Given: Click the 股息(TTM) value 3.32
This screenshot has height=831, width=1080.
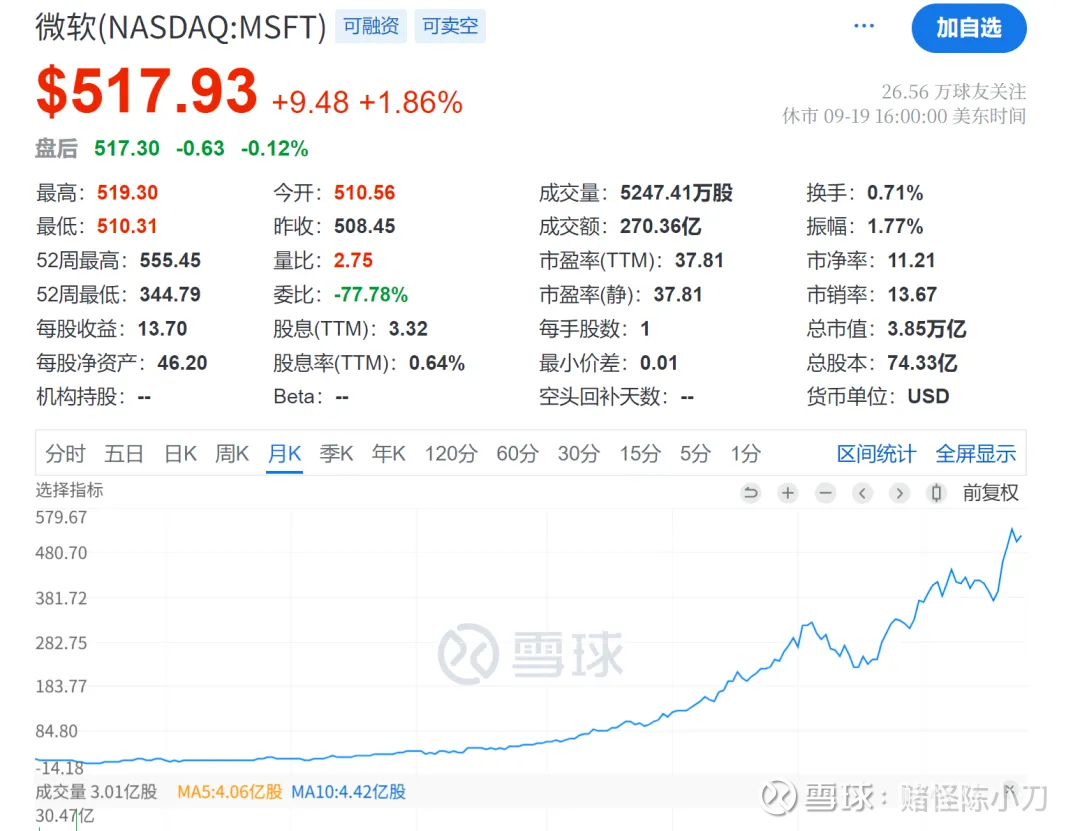Looking at the screenshot, I should [408, 329].
